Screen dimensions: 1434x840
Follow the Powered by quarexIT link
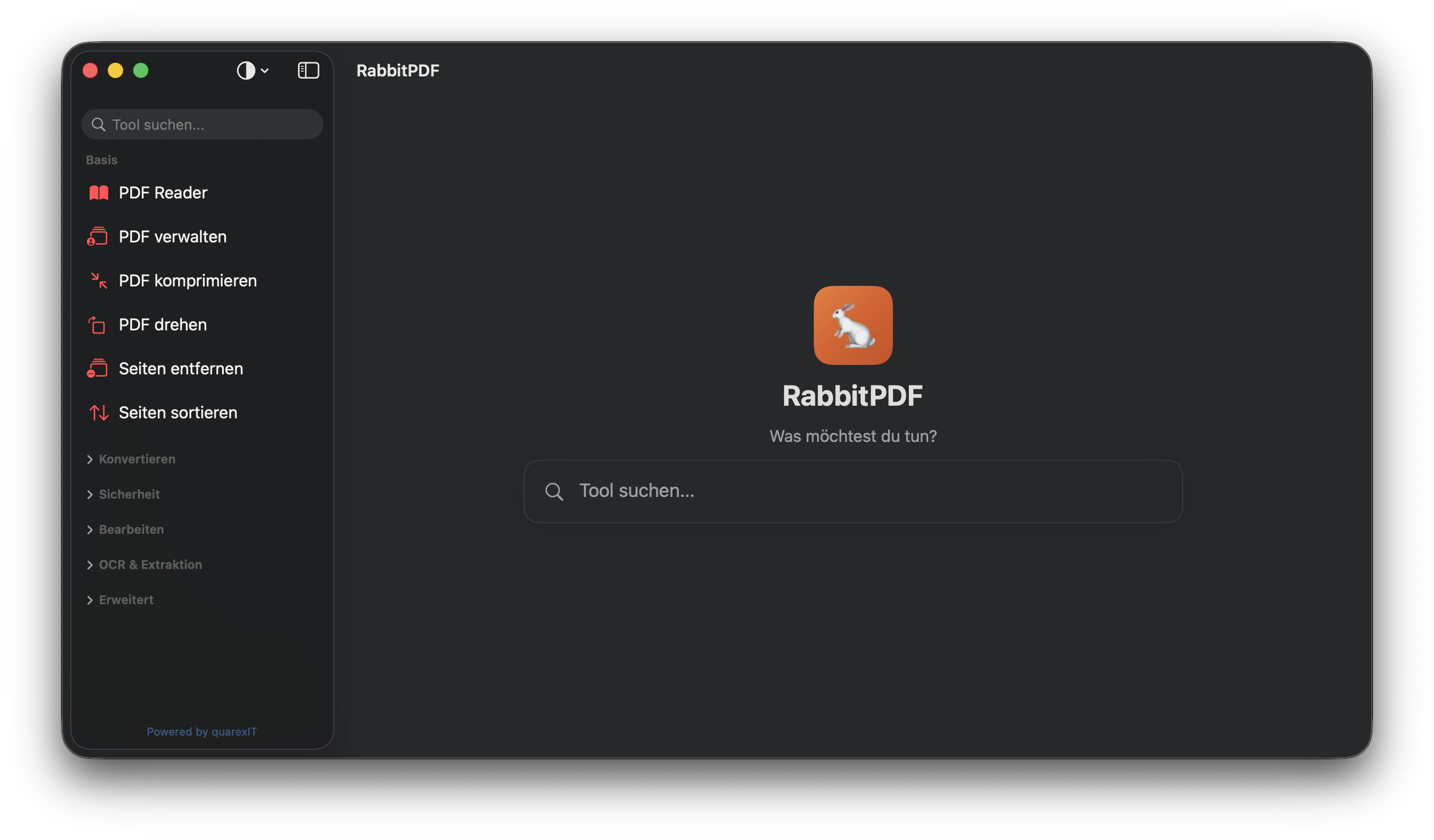point(201,731)
